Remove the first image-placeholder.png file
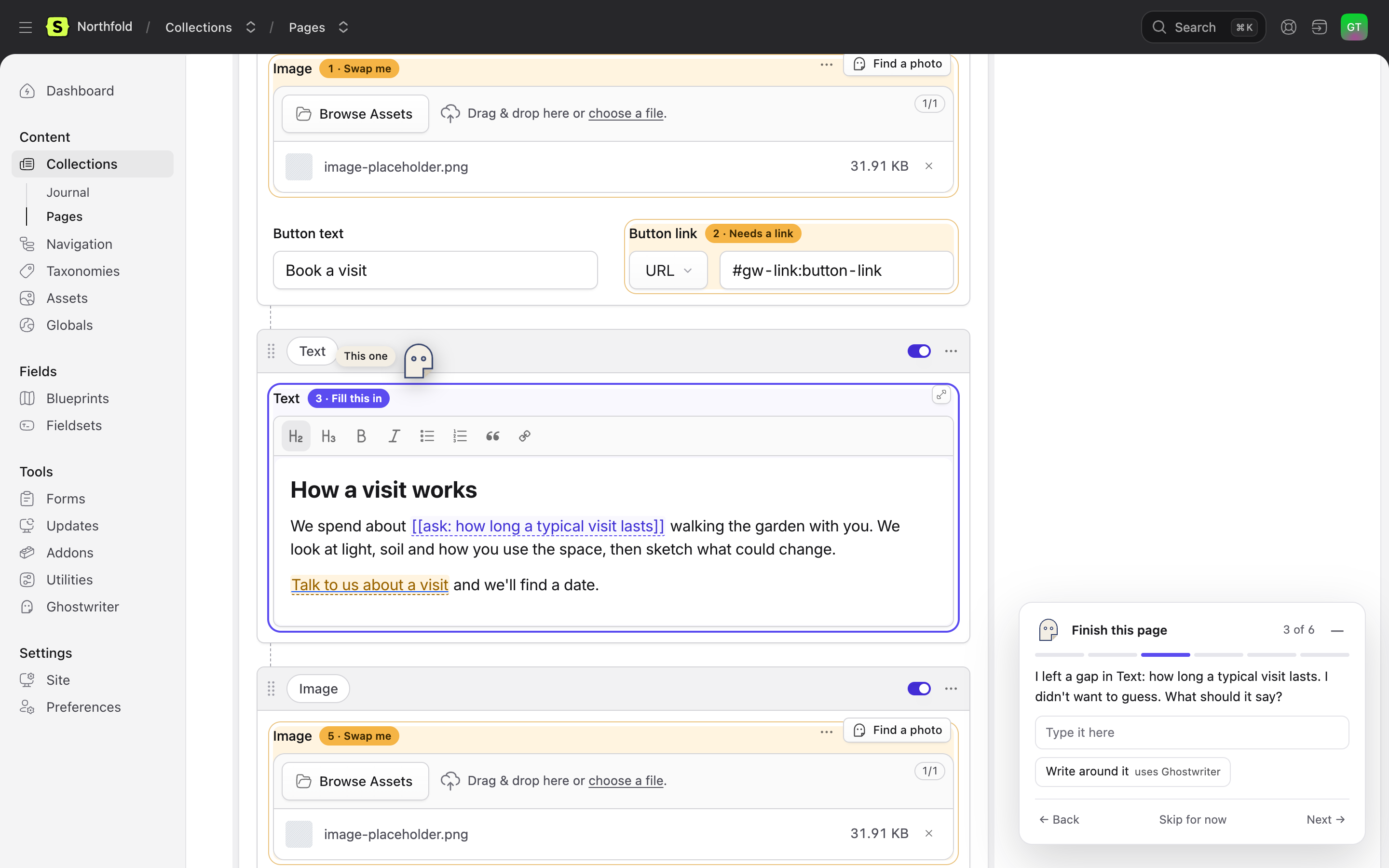Image resolution: width=1389 pixels, height=868 pixels. 929,166
